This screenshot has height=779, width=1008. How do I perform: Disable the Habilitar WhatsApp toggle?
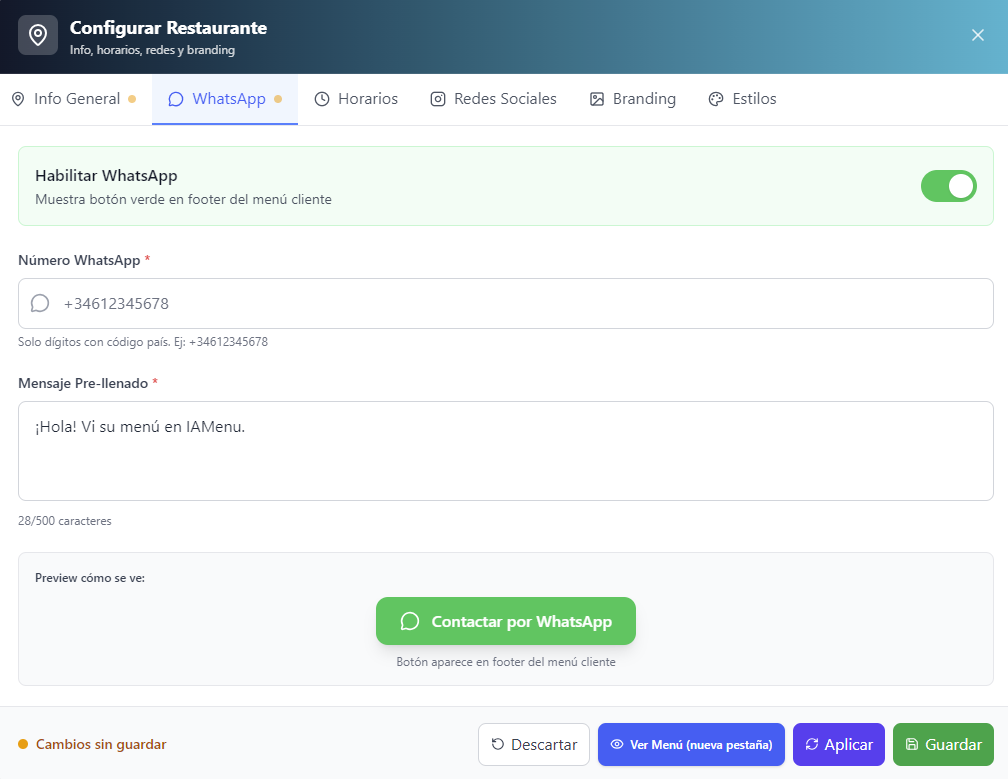948,186
